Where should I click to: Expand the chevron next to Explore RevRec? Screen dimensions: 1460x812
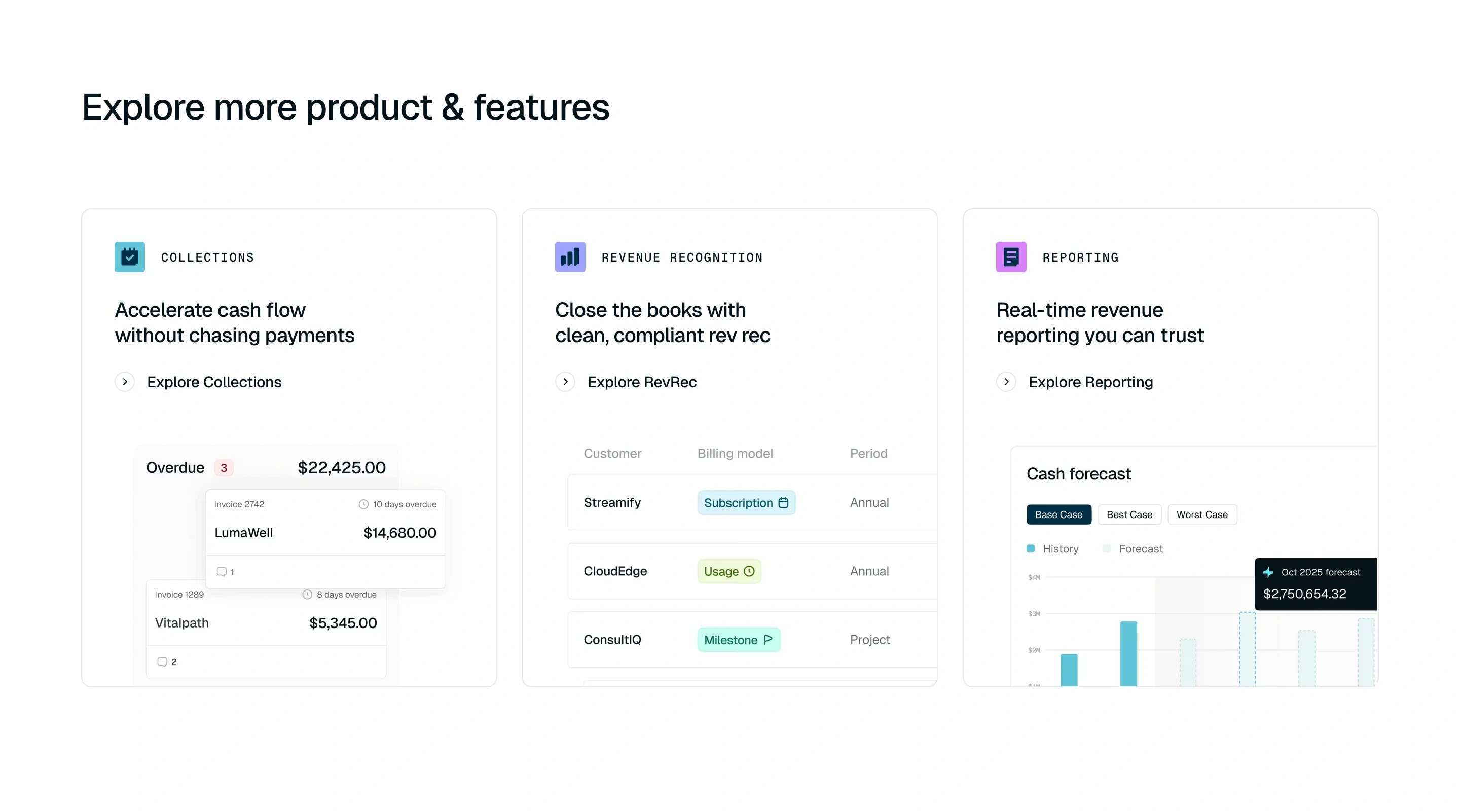pyautogui.click(x=565, y=381)
